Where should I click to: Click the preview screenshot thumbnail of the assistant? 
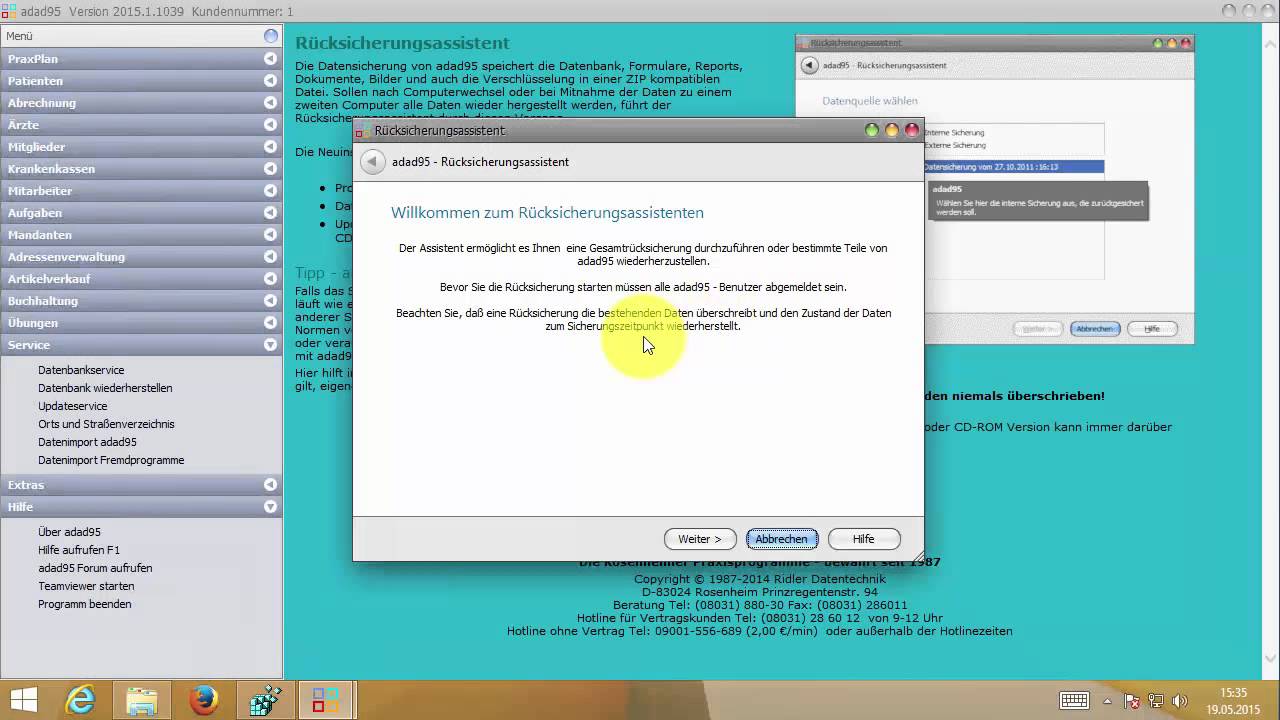(995, 190)
